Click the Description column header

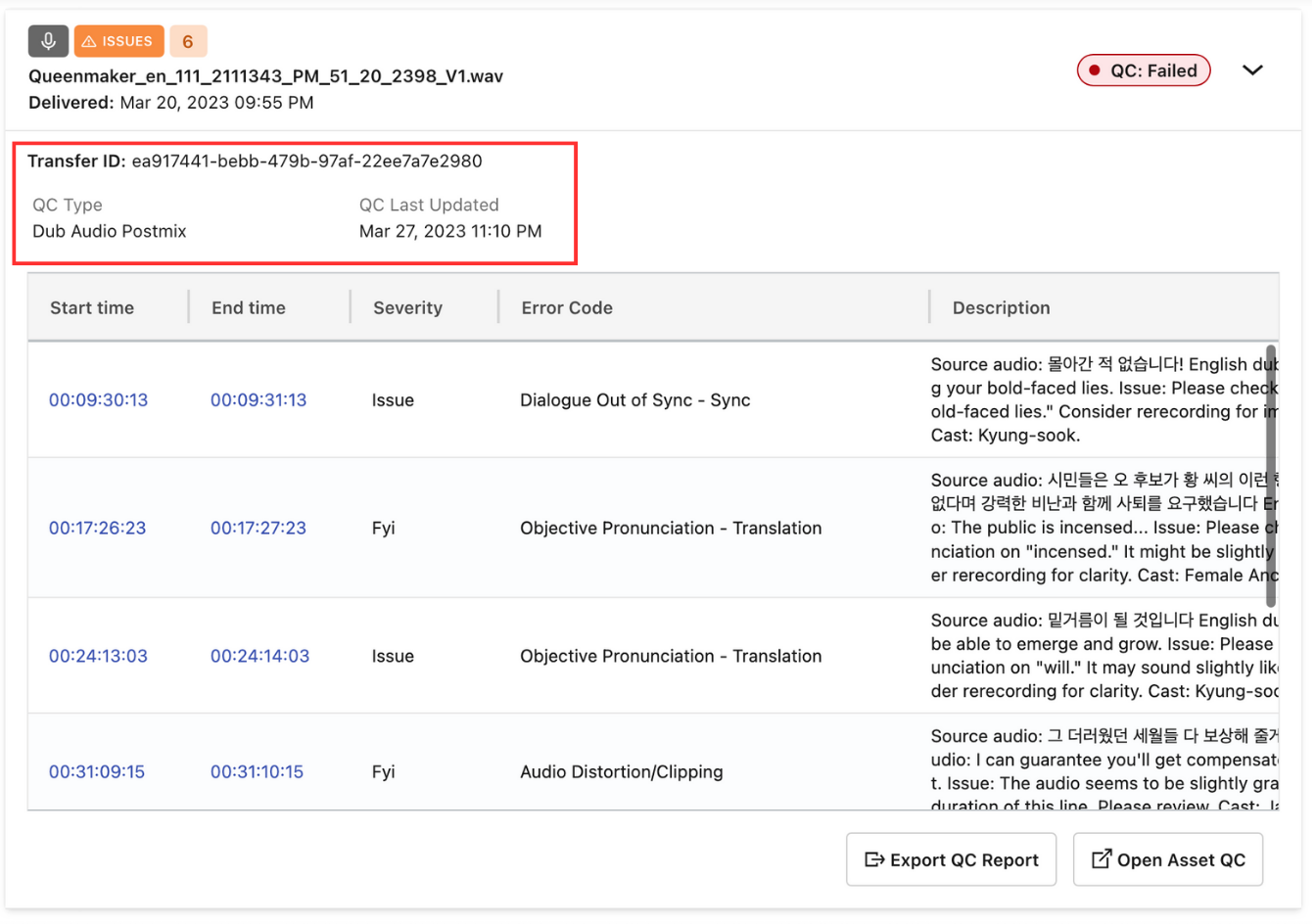tap(1001, 307)
